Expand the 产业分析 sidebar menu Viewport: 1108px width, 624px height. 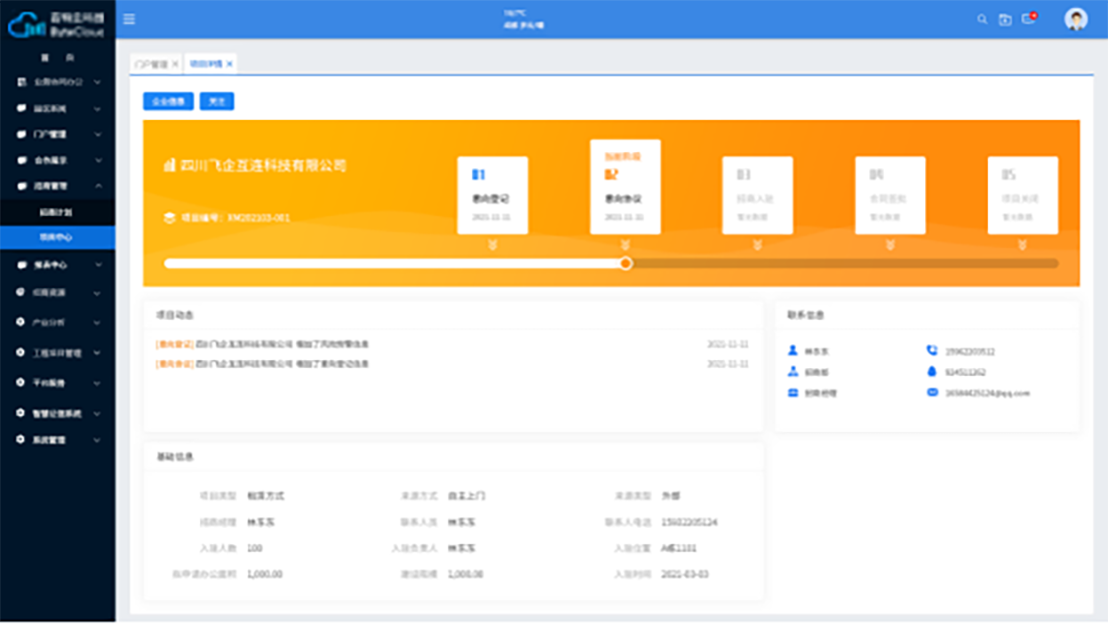pos(57,323)
